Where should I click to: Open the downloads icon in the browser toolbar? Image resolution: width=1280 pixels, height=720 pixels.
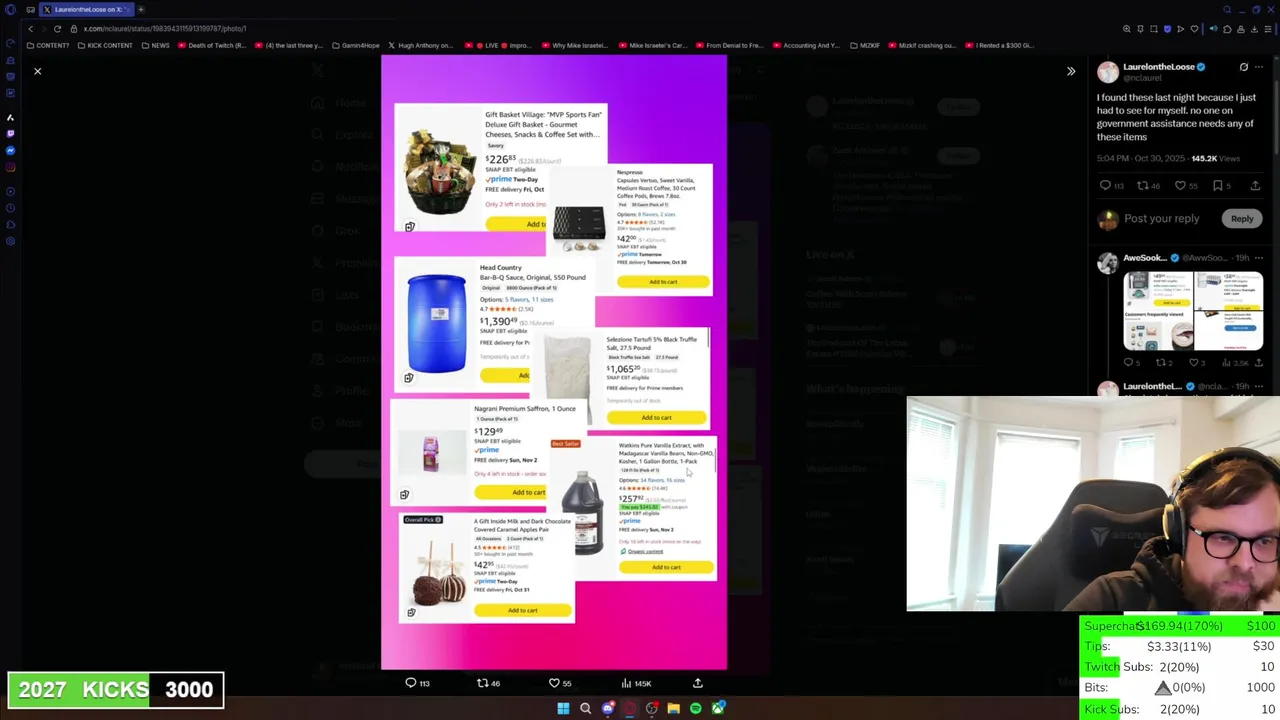coord(1254,29)
